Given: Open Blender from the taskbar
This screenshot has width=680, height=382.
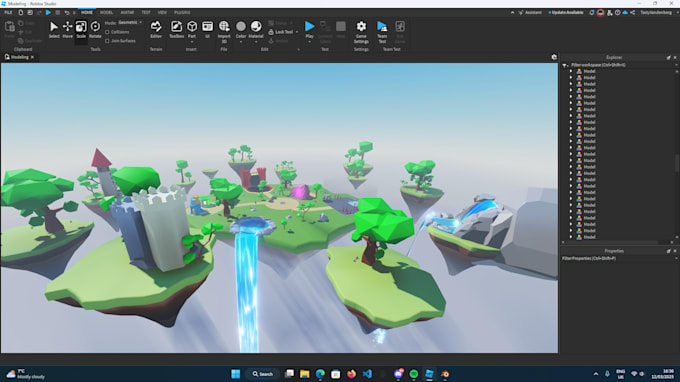Looking at the screenshot, I should (x=445, y=374).
